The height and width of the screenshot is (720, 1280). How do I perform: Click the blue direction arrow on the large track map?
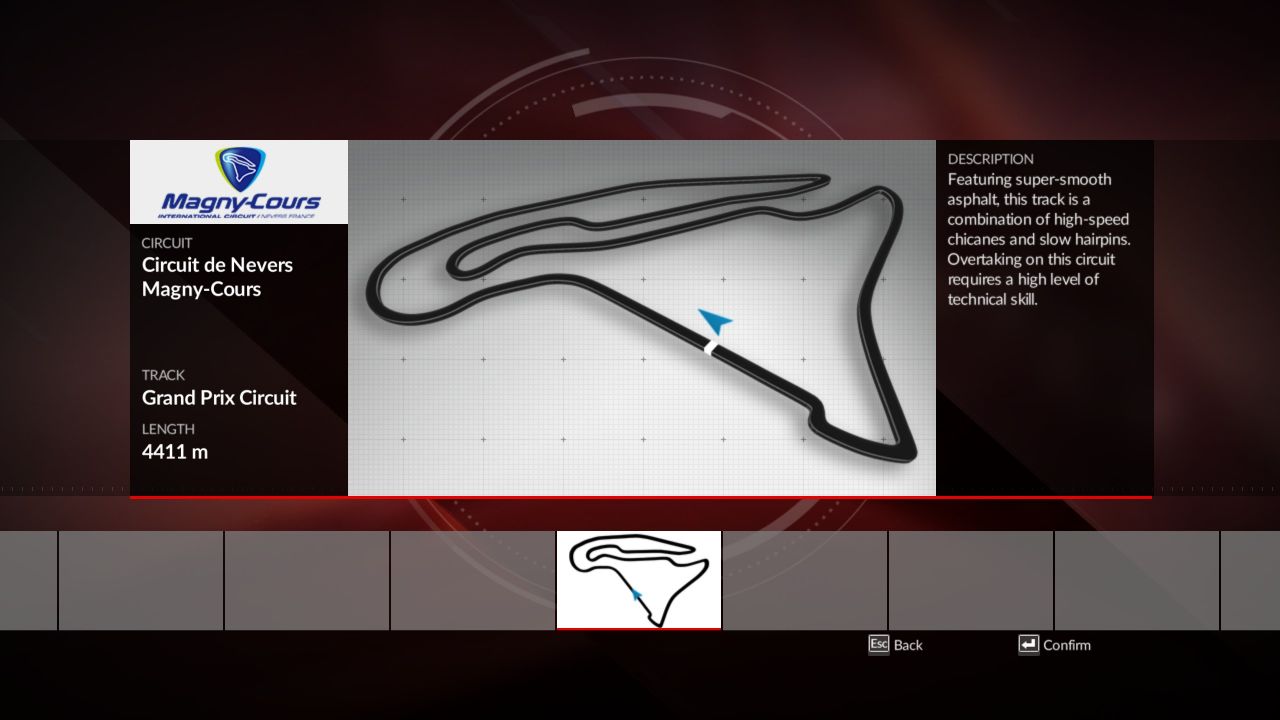coord(714,322)
